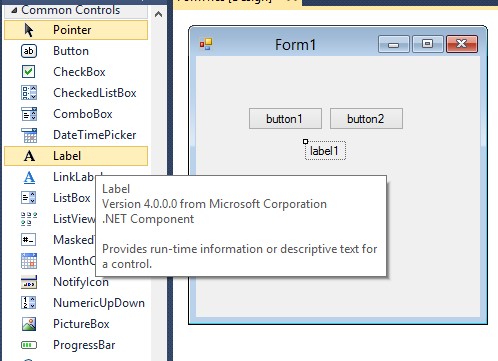Click the label1 control on Form1

[325, 151]
